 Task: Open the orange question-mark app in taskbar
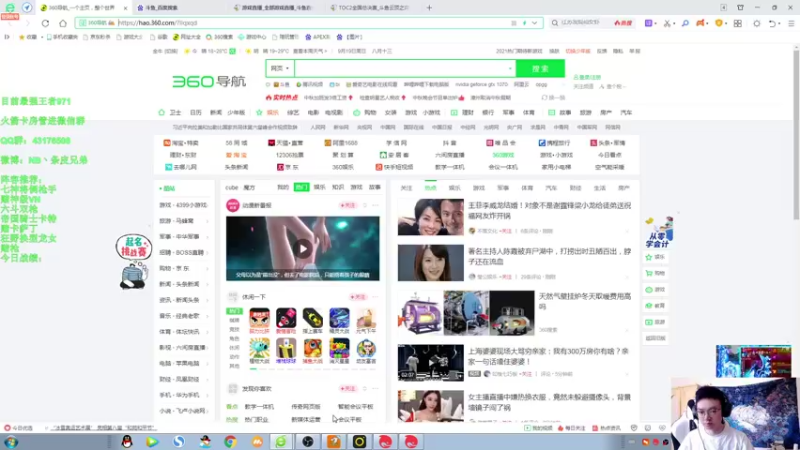(334, 441)
